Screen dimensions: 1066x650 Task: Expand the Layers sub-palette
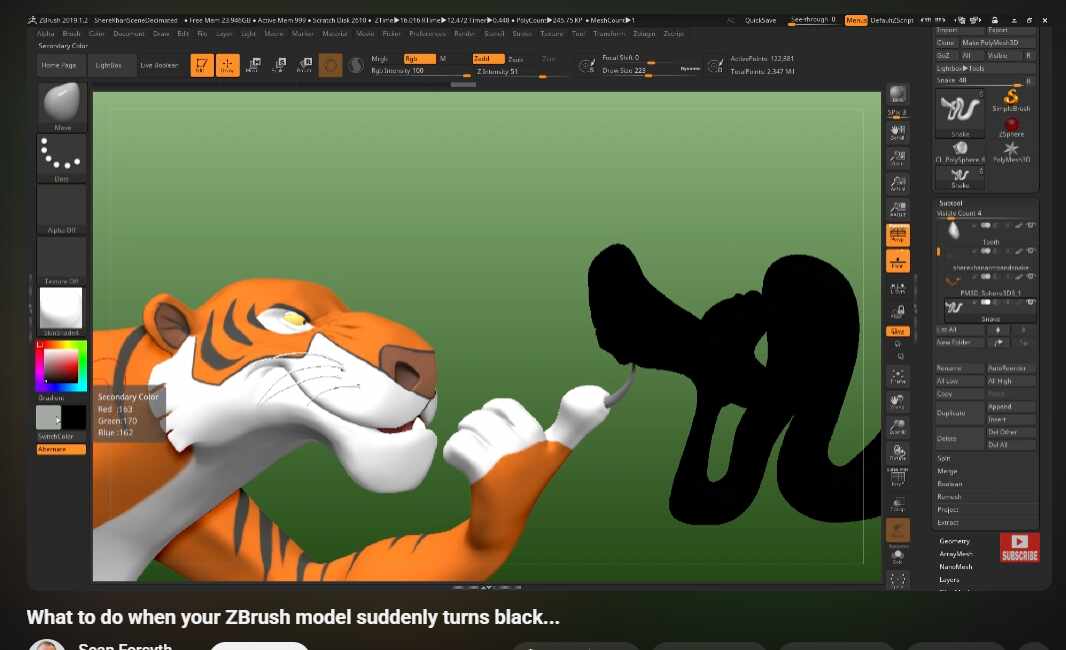949,580
